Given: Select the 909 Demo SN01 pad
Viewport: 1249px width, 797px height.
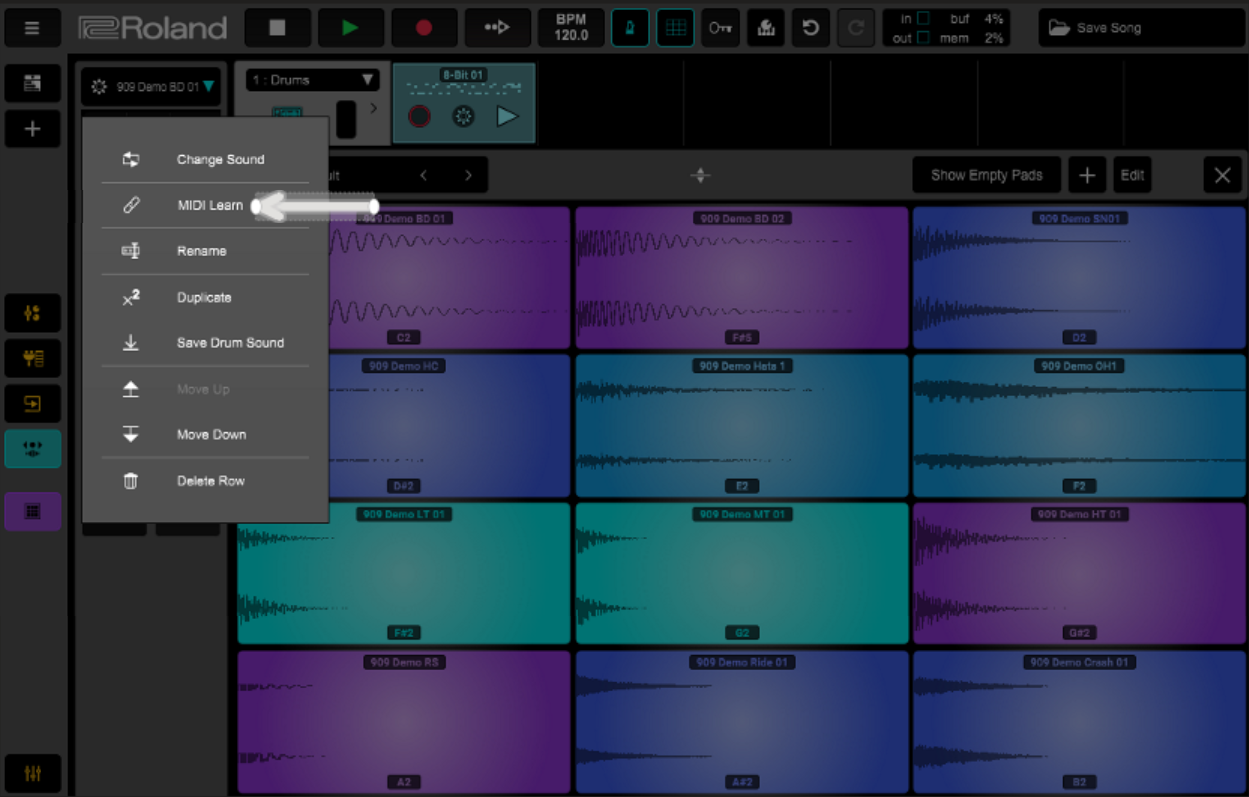Looking at the screenshot, I should (x=1079, y=278).
